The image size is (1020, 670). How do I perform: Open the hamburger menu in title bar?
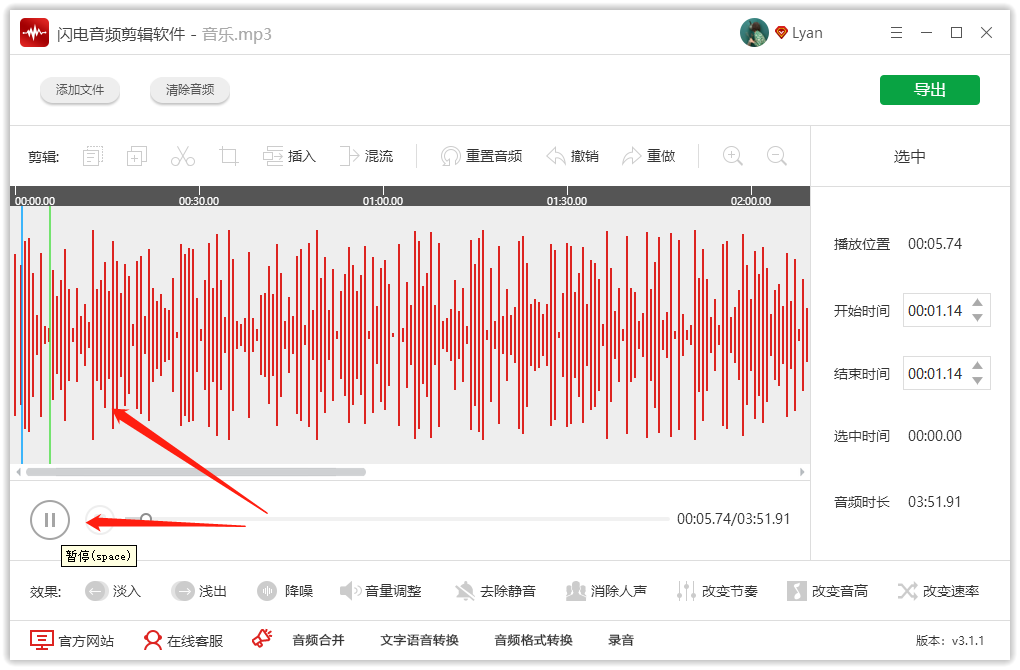(x=896, y=33)
